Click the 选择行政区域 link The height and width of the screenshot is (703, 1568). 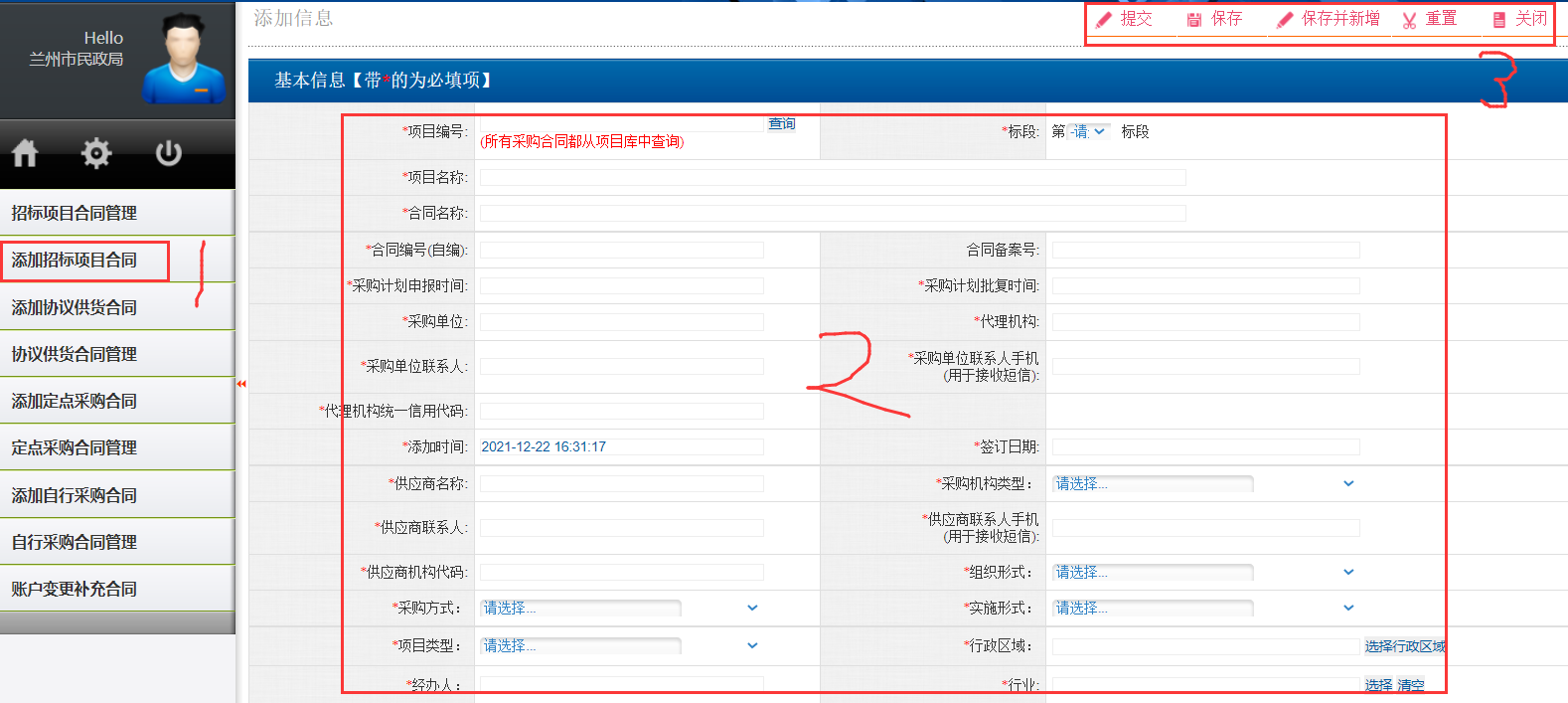click(x=1404, y=646)
